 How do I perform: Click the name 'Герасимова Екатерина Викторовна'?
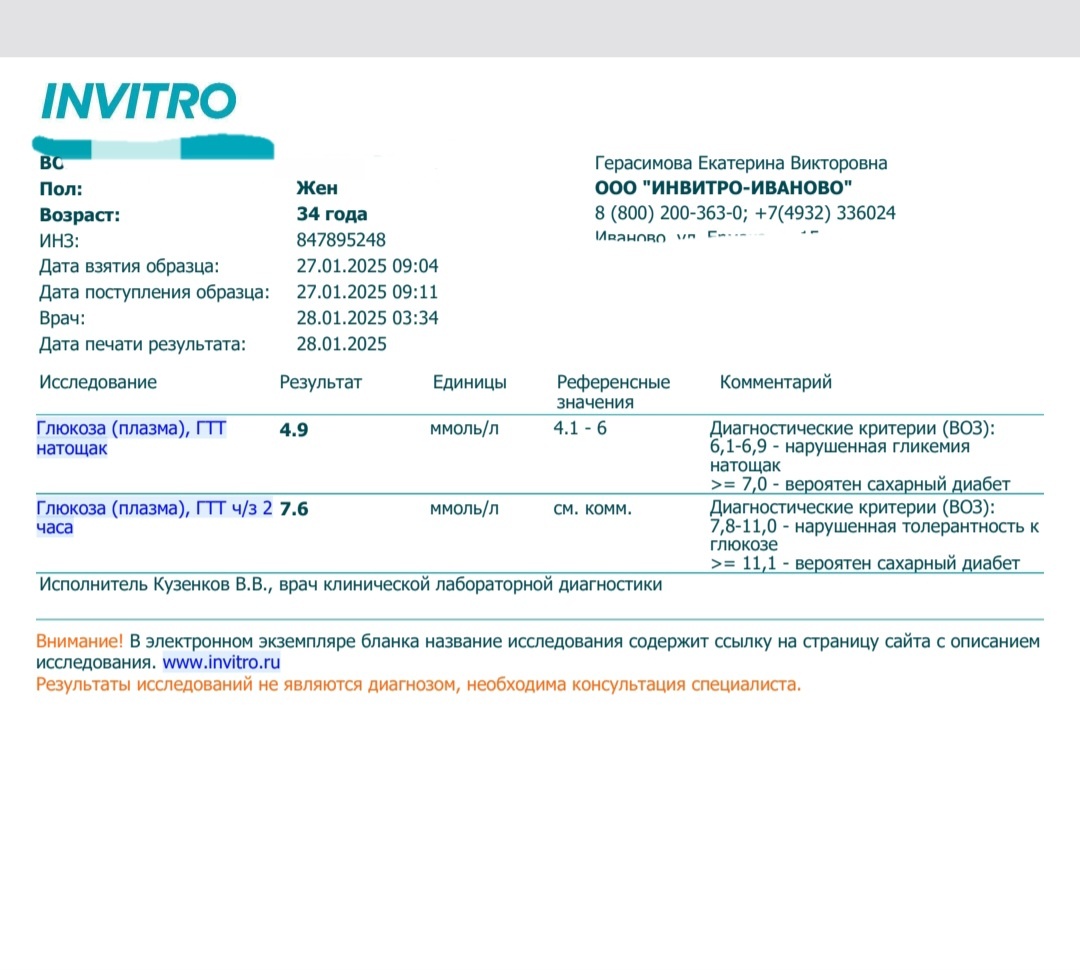coord(741,163)
